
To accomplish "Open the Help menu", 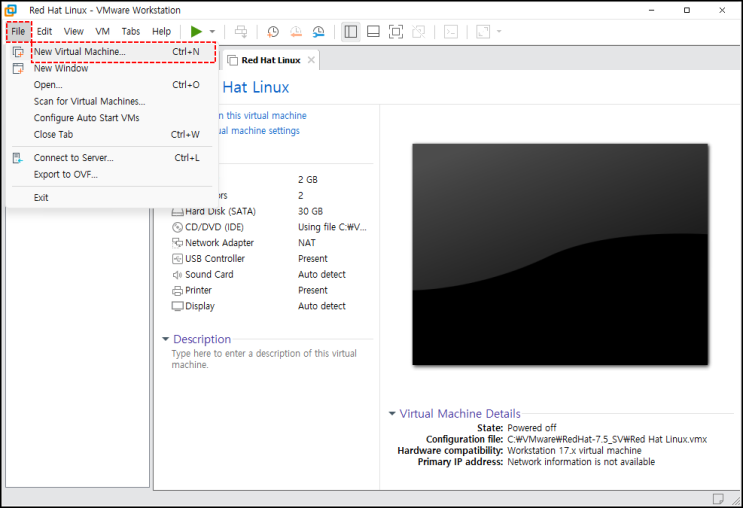I will coord(162,31).
